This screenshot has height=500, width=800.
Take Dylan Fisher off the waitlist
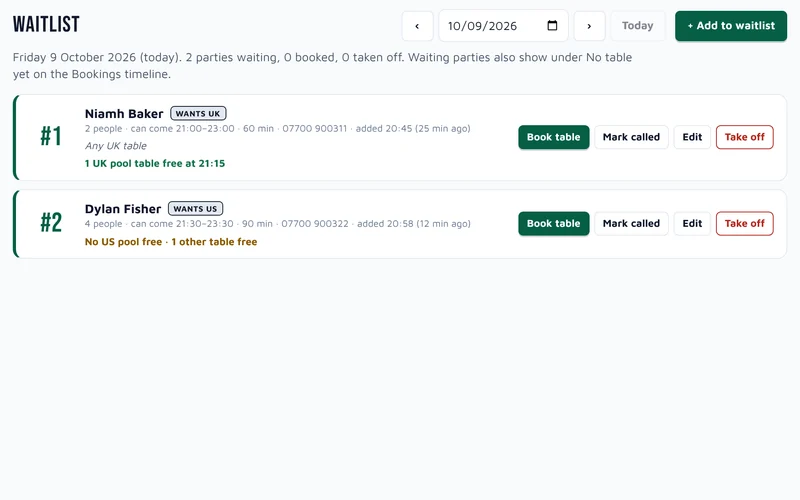click(744, 223)
